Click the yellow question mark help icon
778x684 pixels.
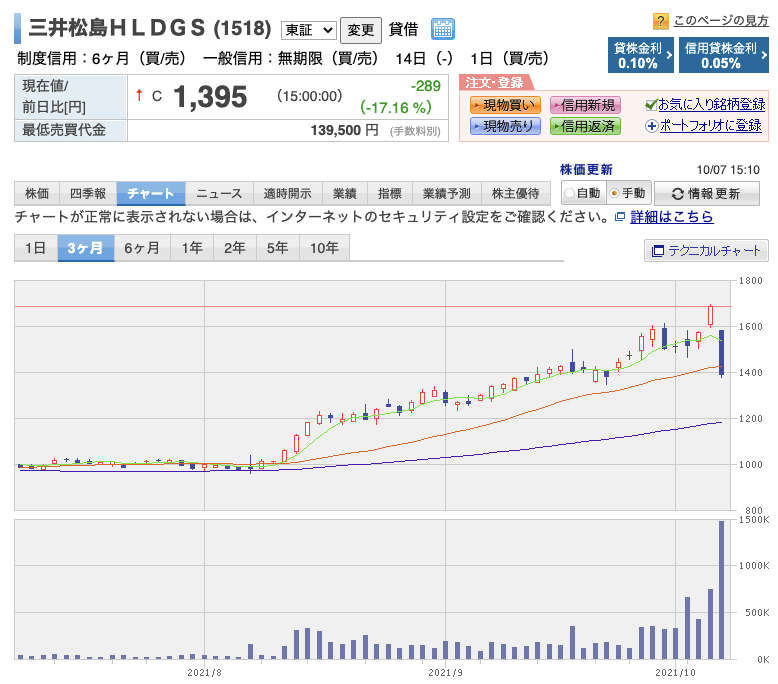660,21
